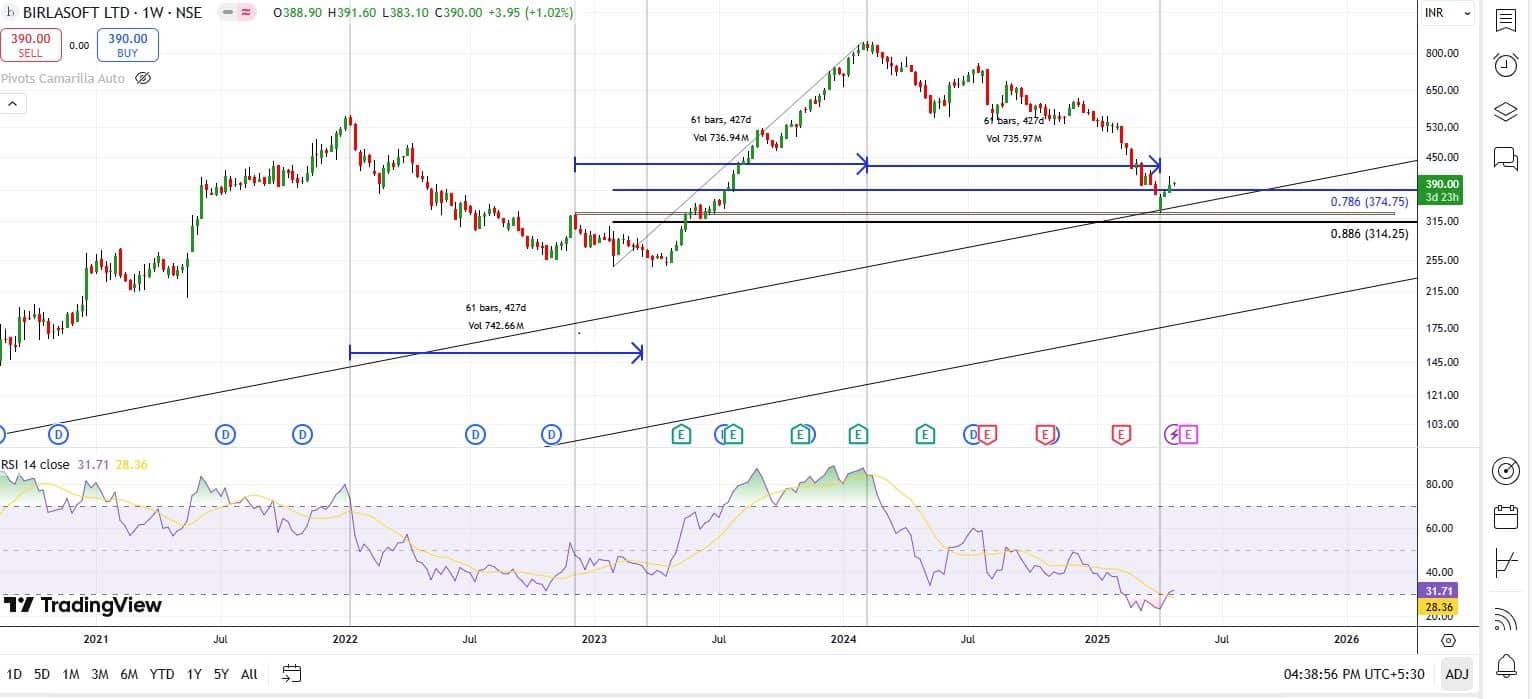Open price scale settings hexagon icon
The height and width of the screenshot is (699, 1532).
[1448, 640]
